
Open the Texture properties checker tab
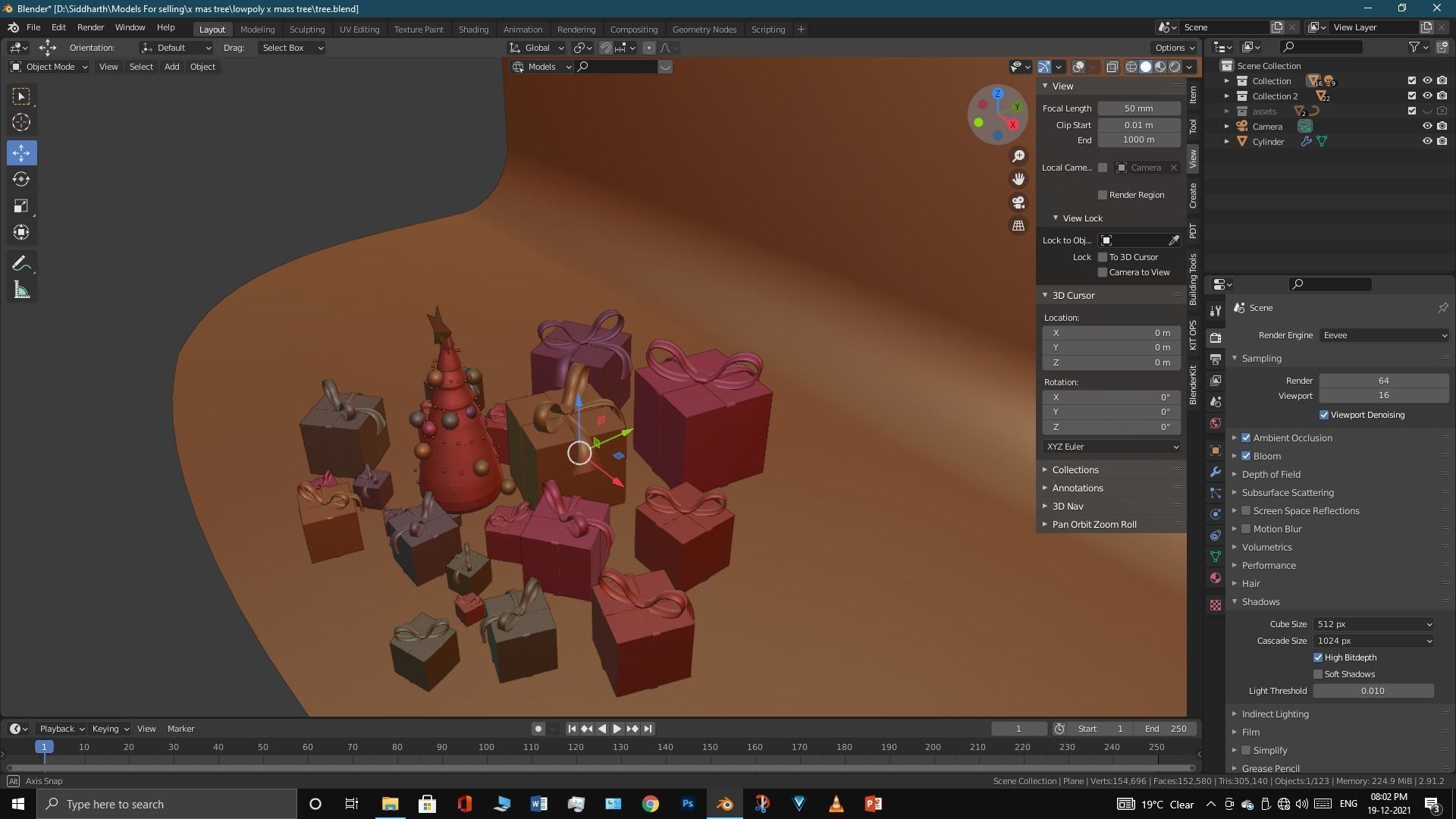pyautogui.click(x=1216, y=605)
